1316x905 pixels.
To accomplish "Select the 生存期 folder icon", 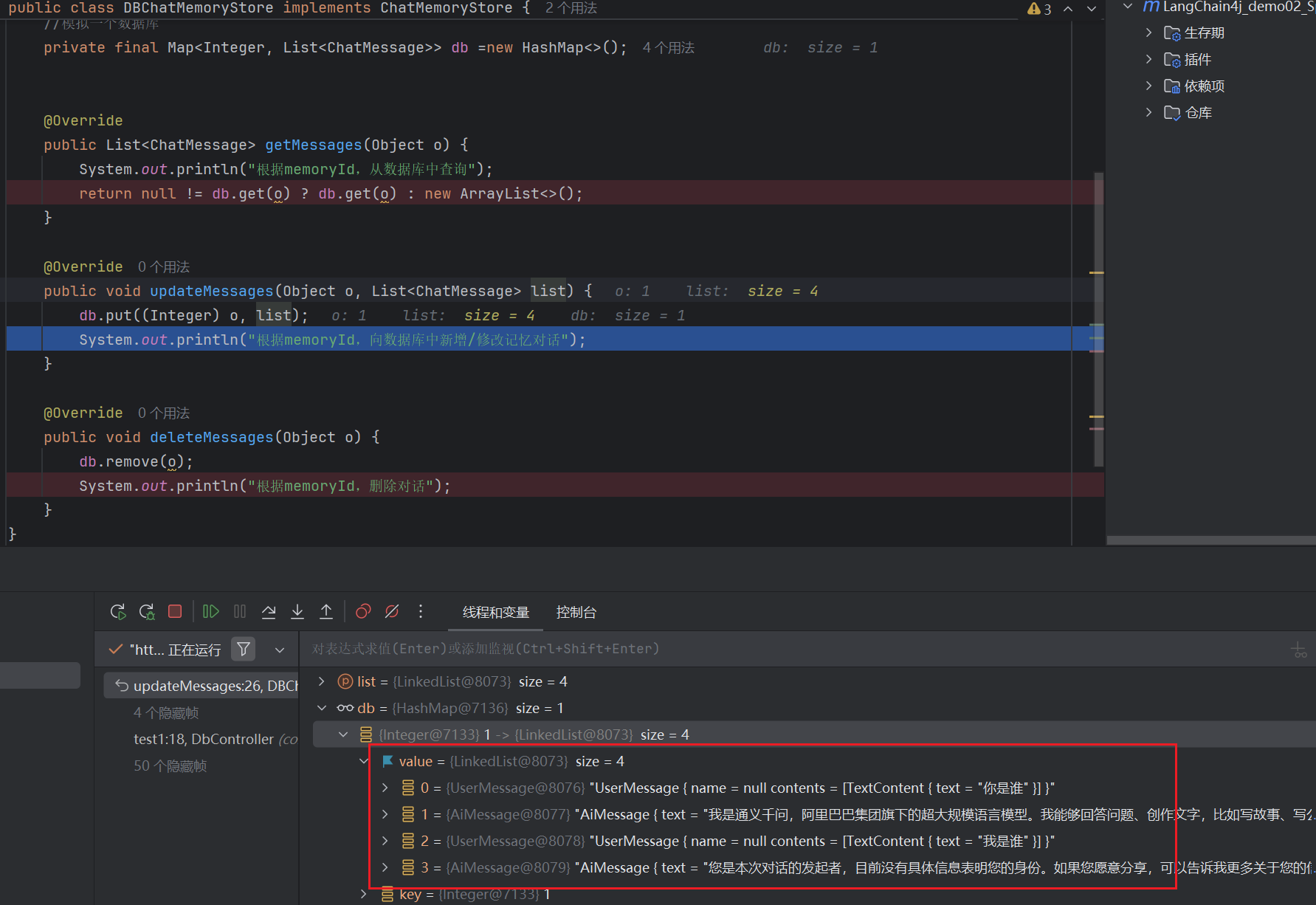I will 1172,33.
